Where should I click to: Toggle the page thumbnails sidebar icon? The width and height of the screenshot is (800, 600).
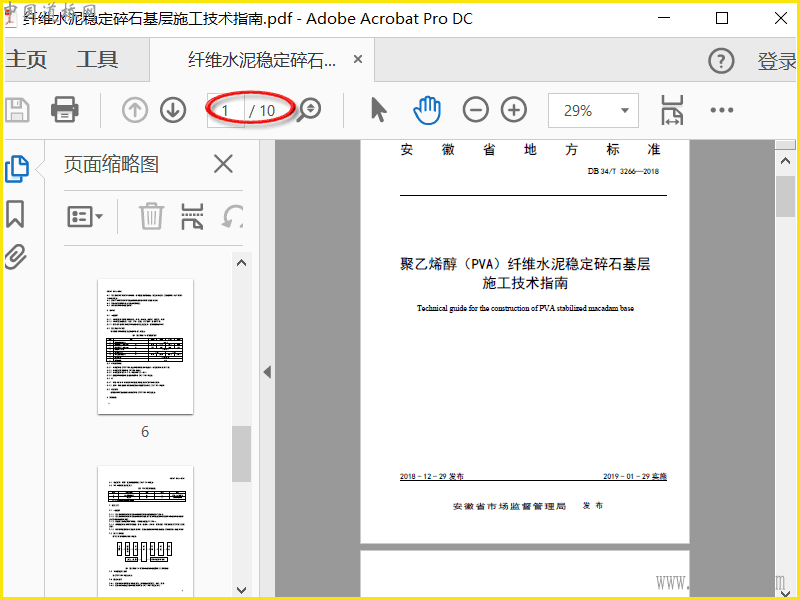[x=17, y=169]
